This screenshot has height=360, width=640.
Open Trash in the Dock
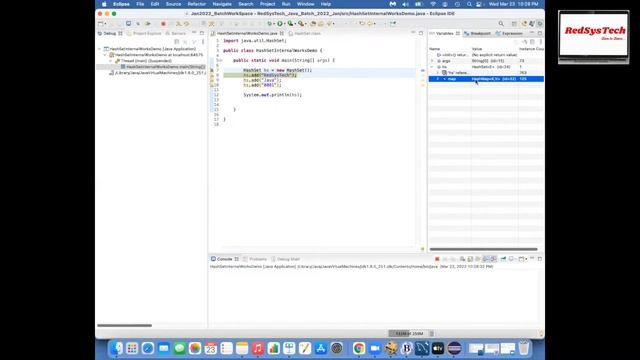pos(524,348)
